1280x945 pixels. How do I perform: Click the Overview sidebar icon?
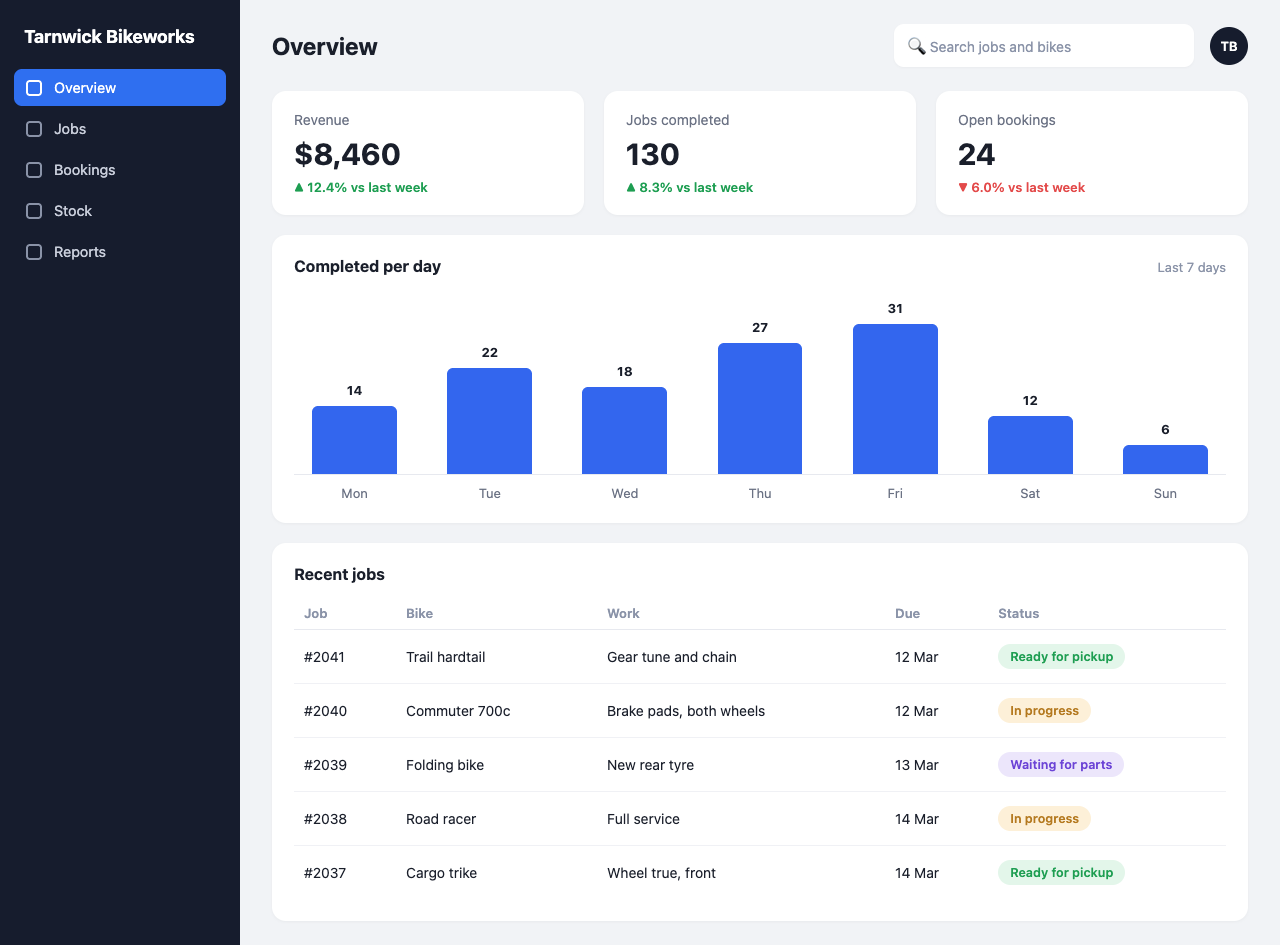point(34,88)
